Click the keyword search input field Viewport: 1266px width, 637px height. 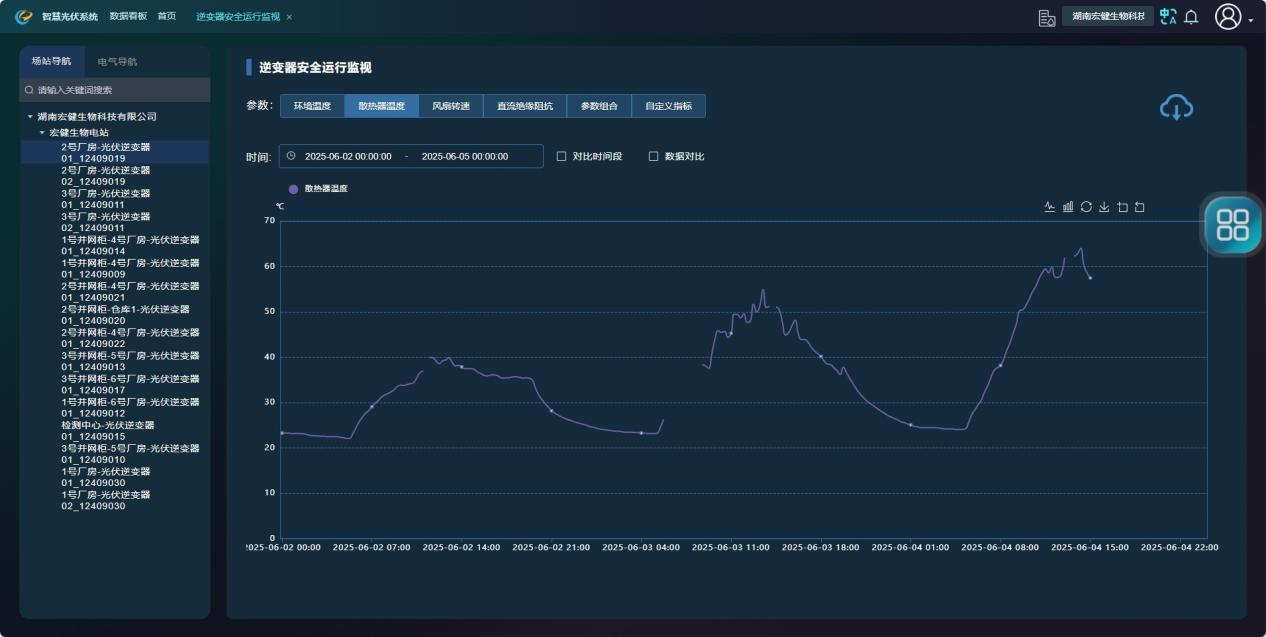[x=115, y=90]
